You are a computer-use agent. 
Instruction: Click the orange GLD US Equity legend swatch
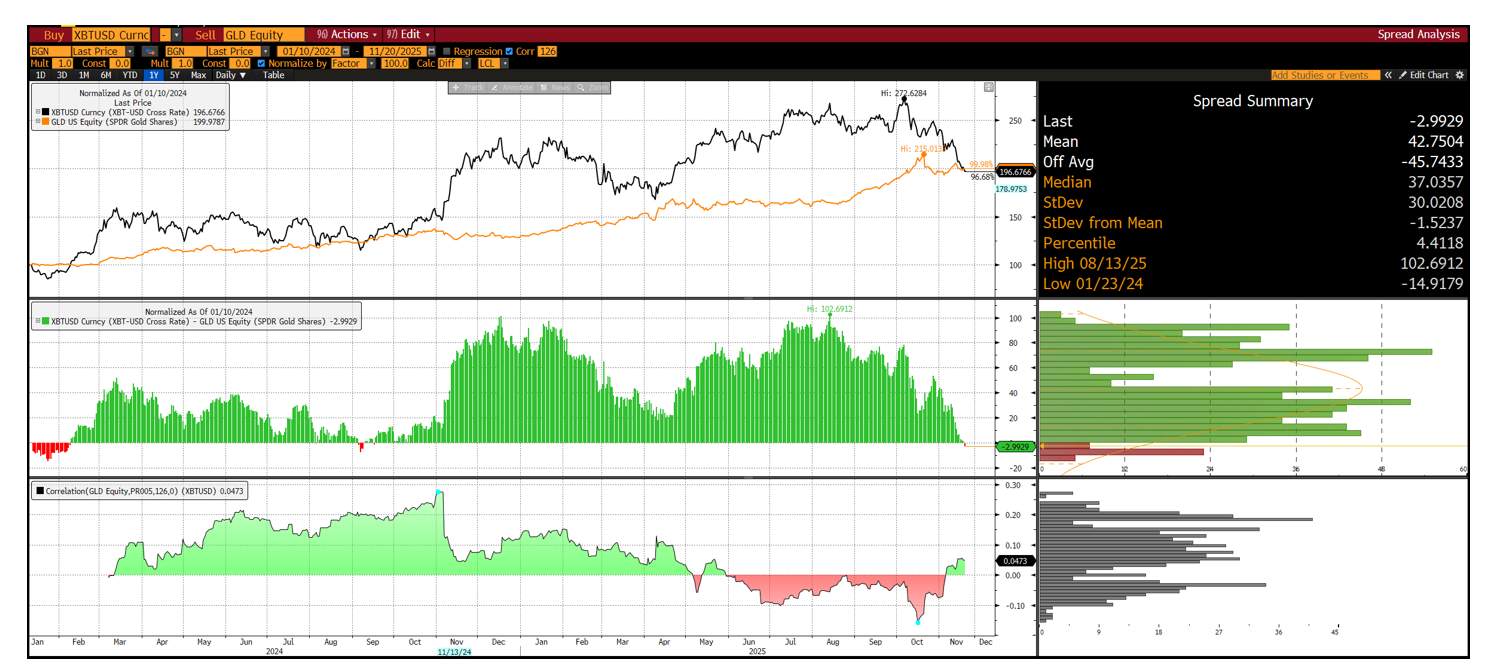46,121
